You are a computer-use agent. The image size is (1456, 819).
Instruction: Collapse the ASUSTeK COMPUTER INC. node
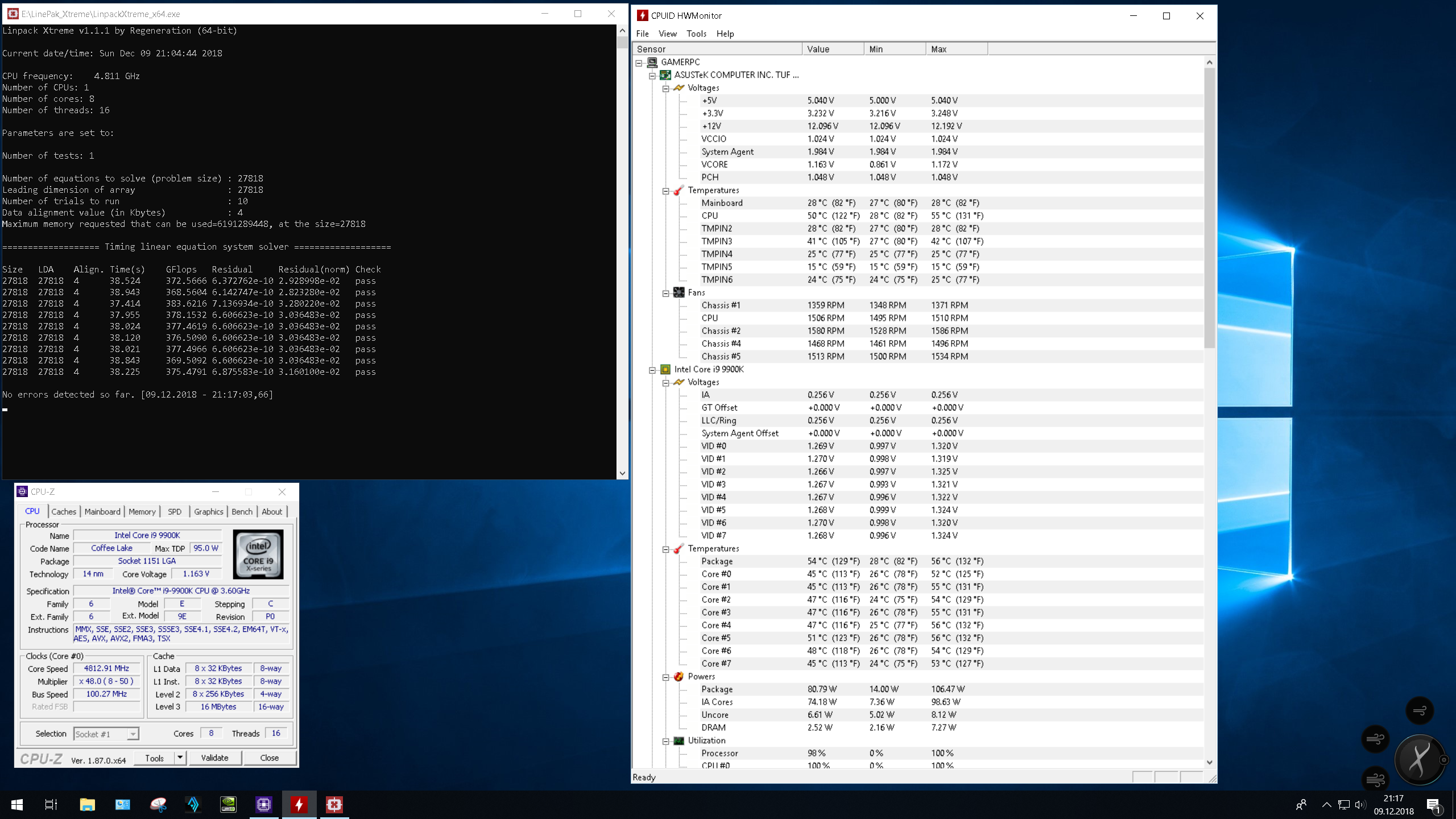point(652,76)
